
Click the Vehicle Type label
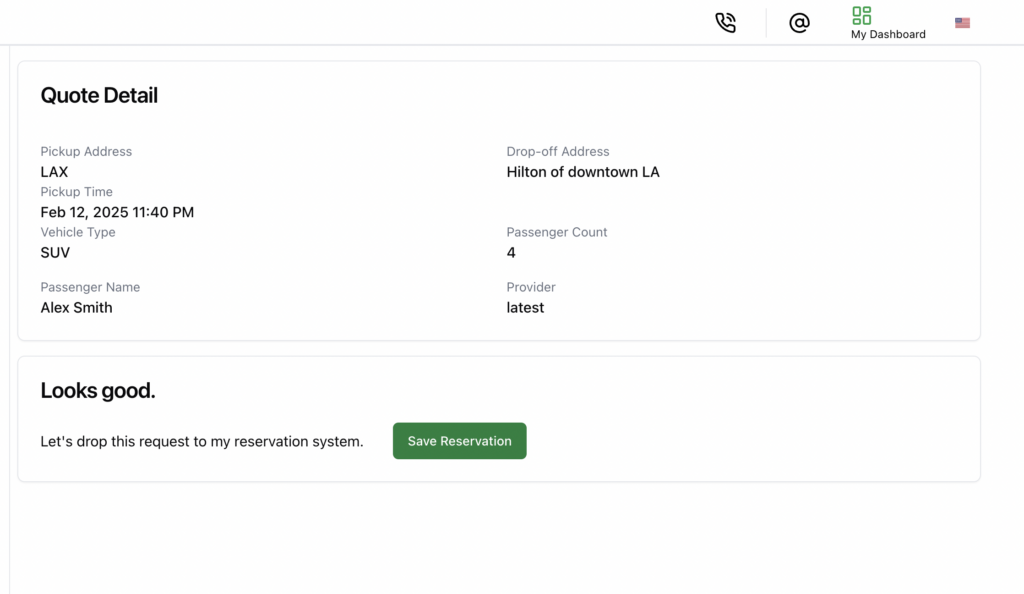click(78, 232)
